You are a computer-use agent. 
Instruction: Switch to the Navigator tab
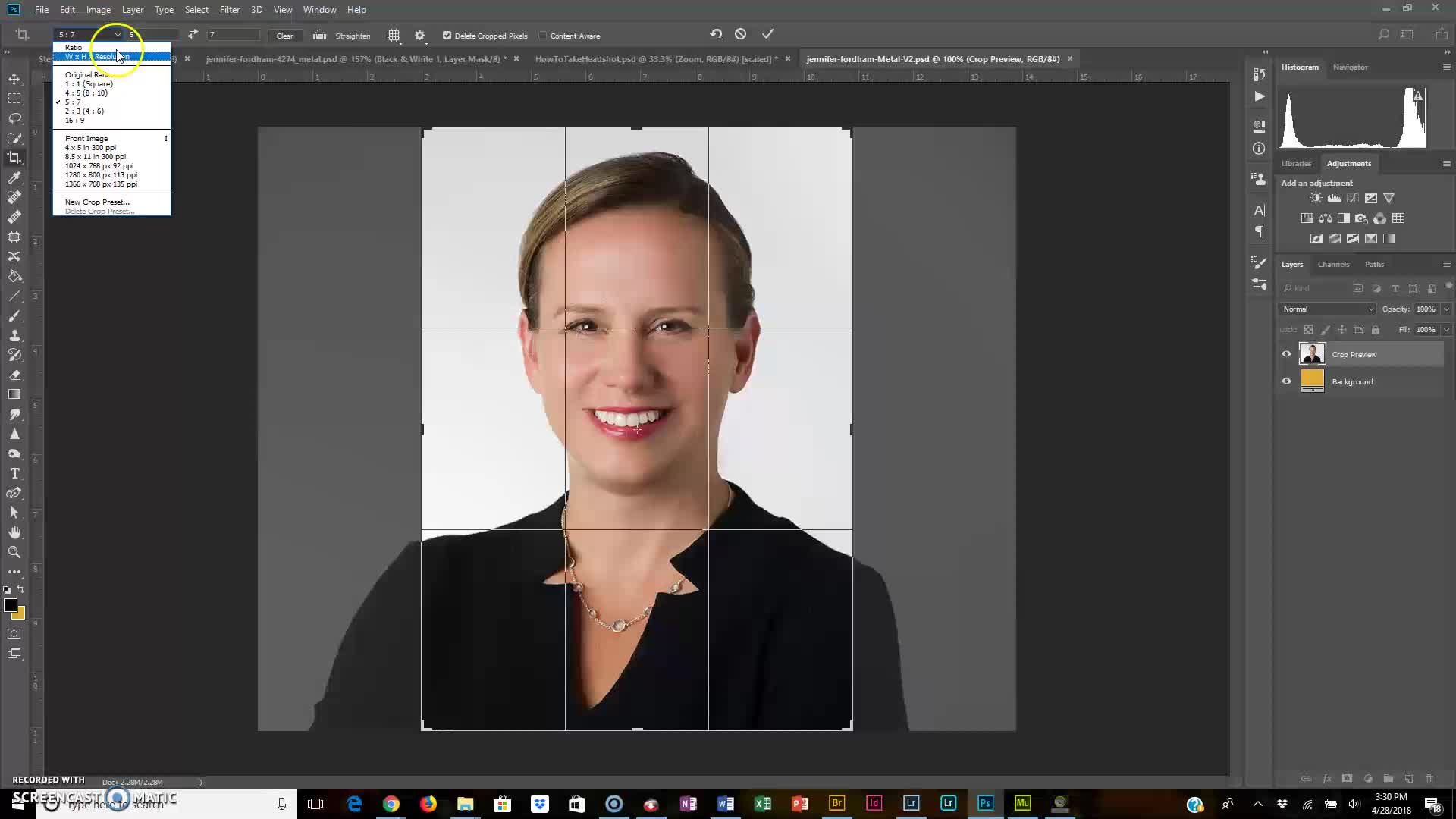tap(1350, 67)
